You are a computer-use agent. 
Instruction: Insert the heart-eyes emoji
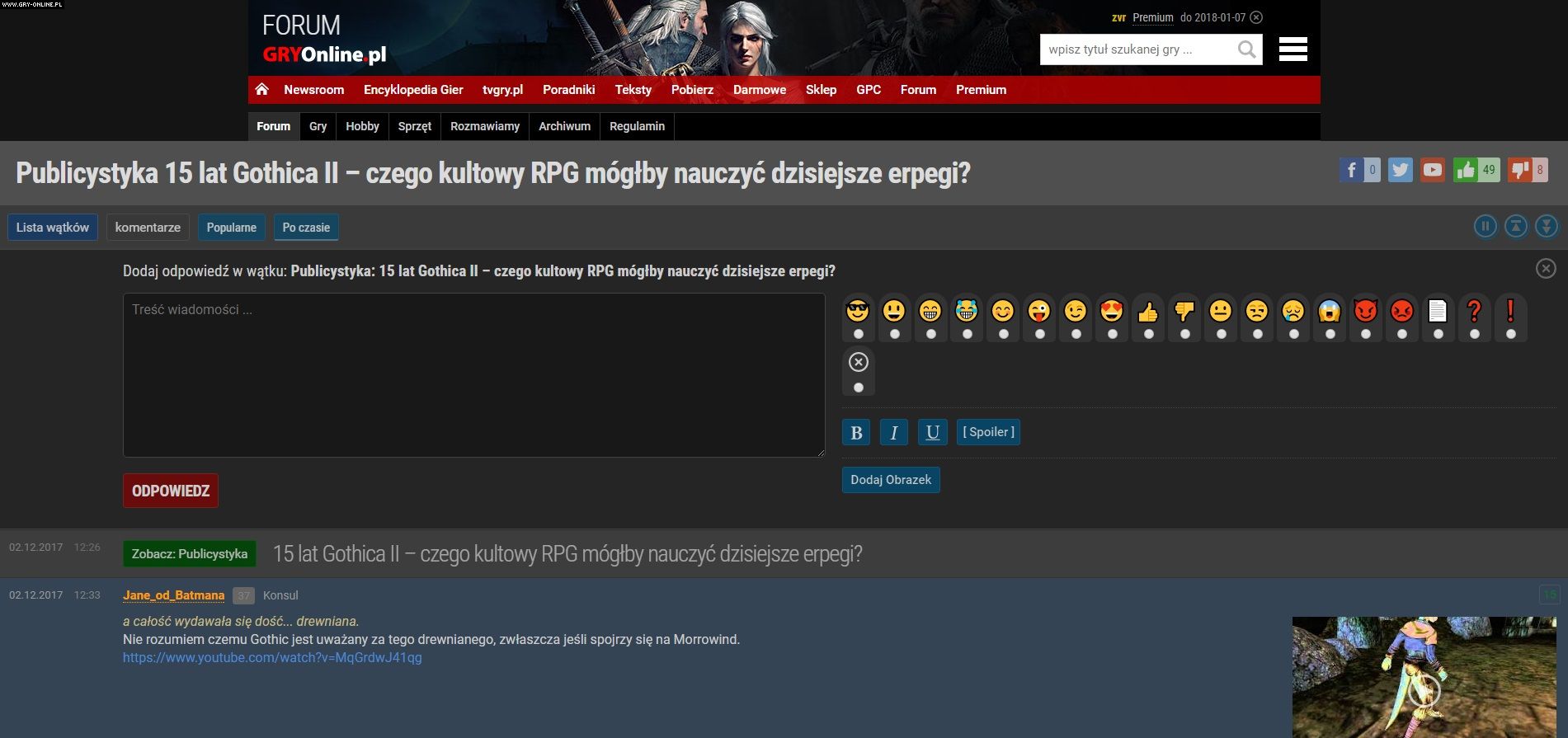[x=1112, y=311]
